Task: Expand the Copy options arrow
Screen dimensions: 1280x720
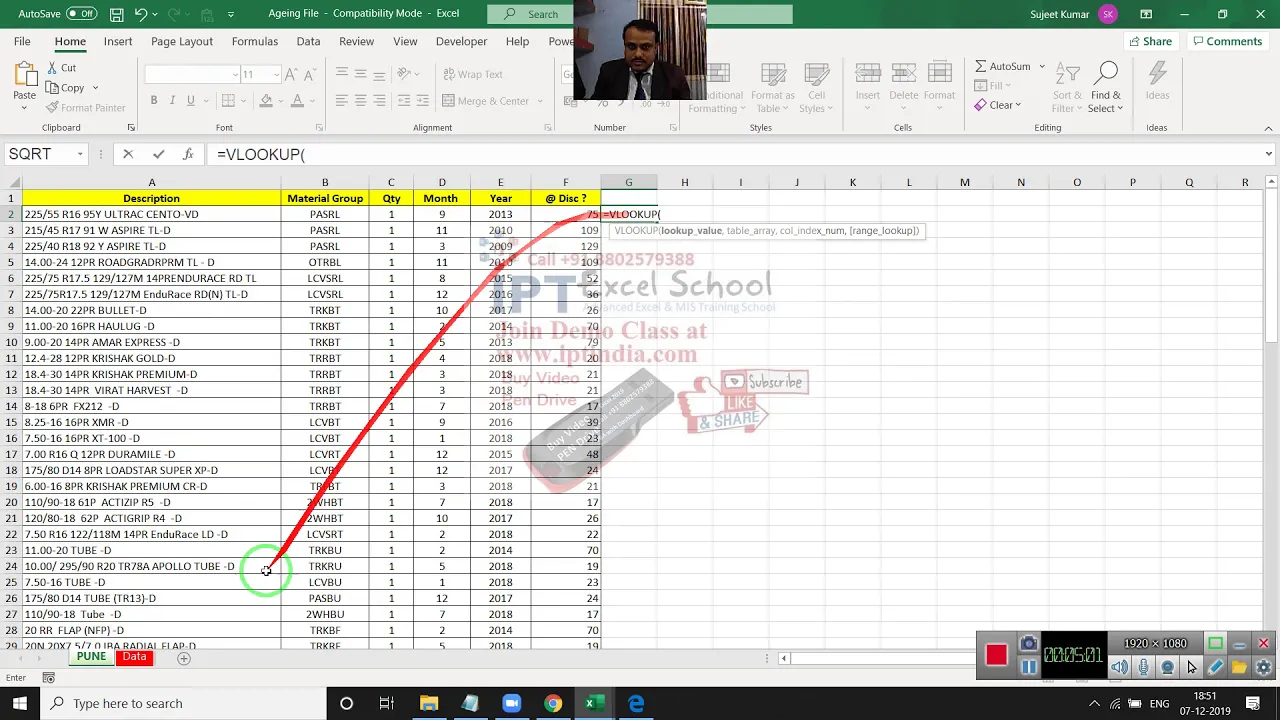Action: click(x=95, y=88)
